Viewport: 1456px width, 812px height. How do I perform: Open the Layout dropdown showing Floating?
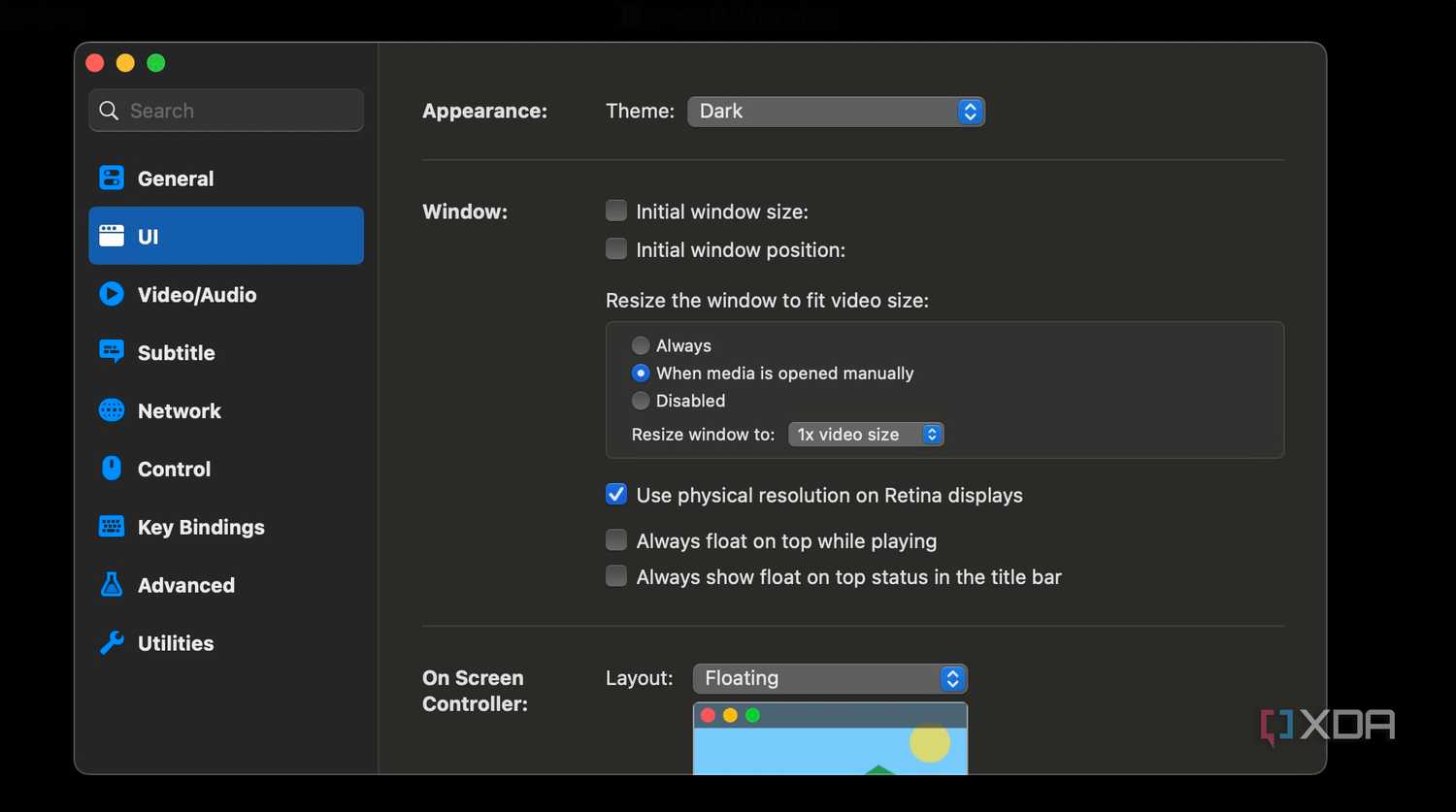click(x=830, y=678)
